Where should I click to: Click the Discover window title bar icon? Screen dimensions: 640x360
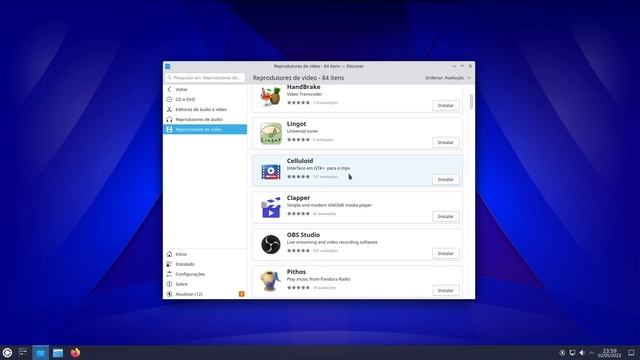tap(168, 66)
